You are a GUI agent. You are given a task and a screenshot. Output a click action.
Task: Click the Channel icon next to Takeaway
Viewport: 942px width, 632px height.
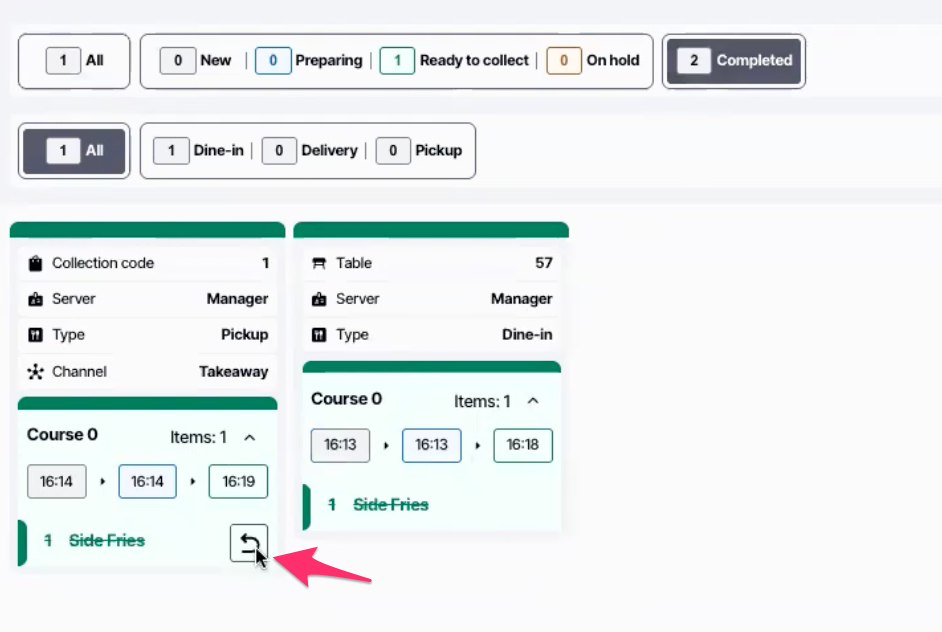pos(36,372)
